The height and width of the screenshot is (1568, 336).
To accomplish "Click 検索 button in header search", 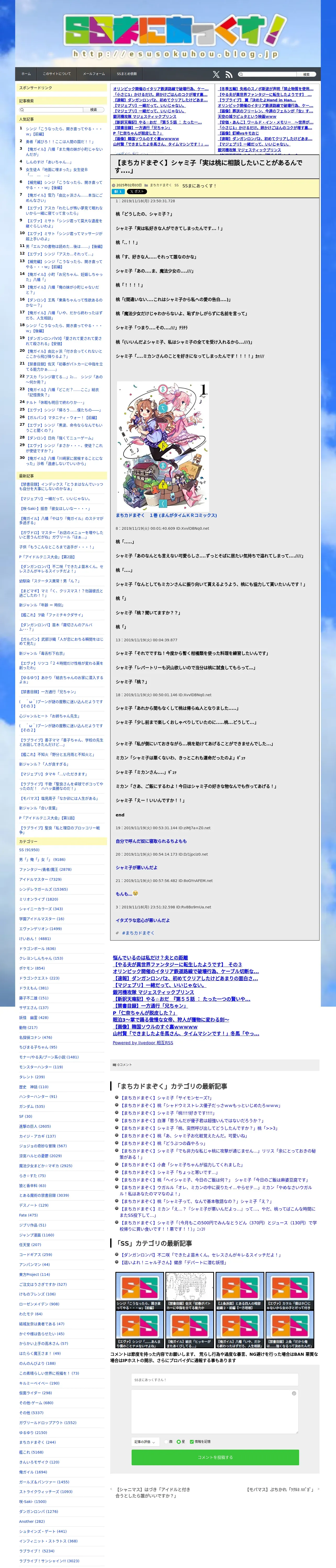I will (x=306, y=74).
